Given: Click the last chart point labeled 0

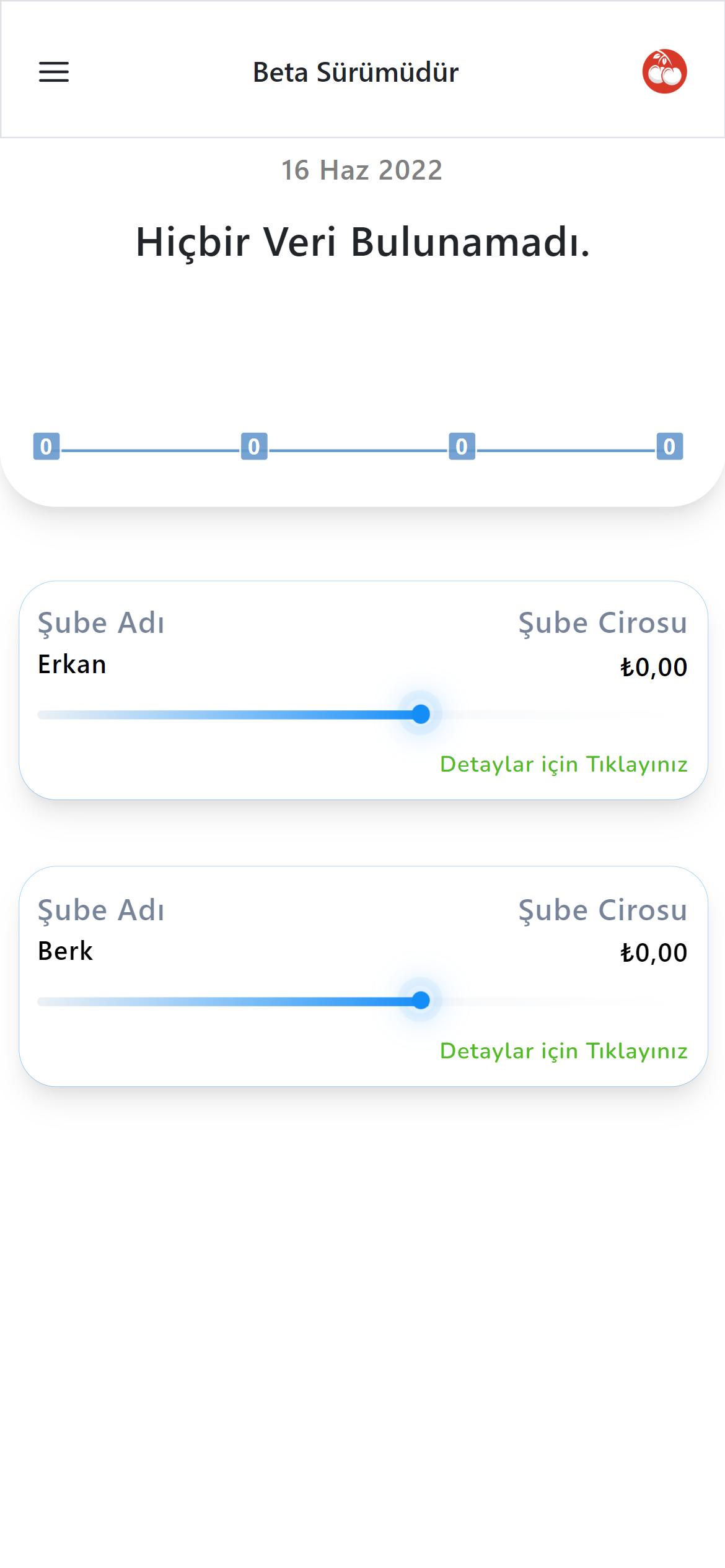Looking at the screenshot, I should tap(669, 446).
